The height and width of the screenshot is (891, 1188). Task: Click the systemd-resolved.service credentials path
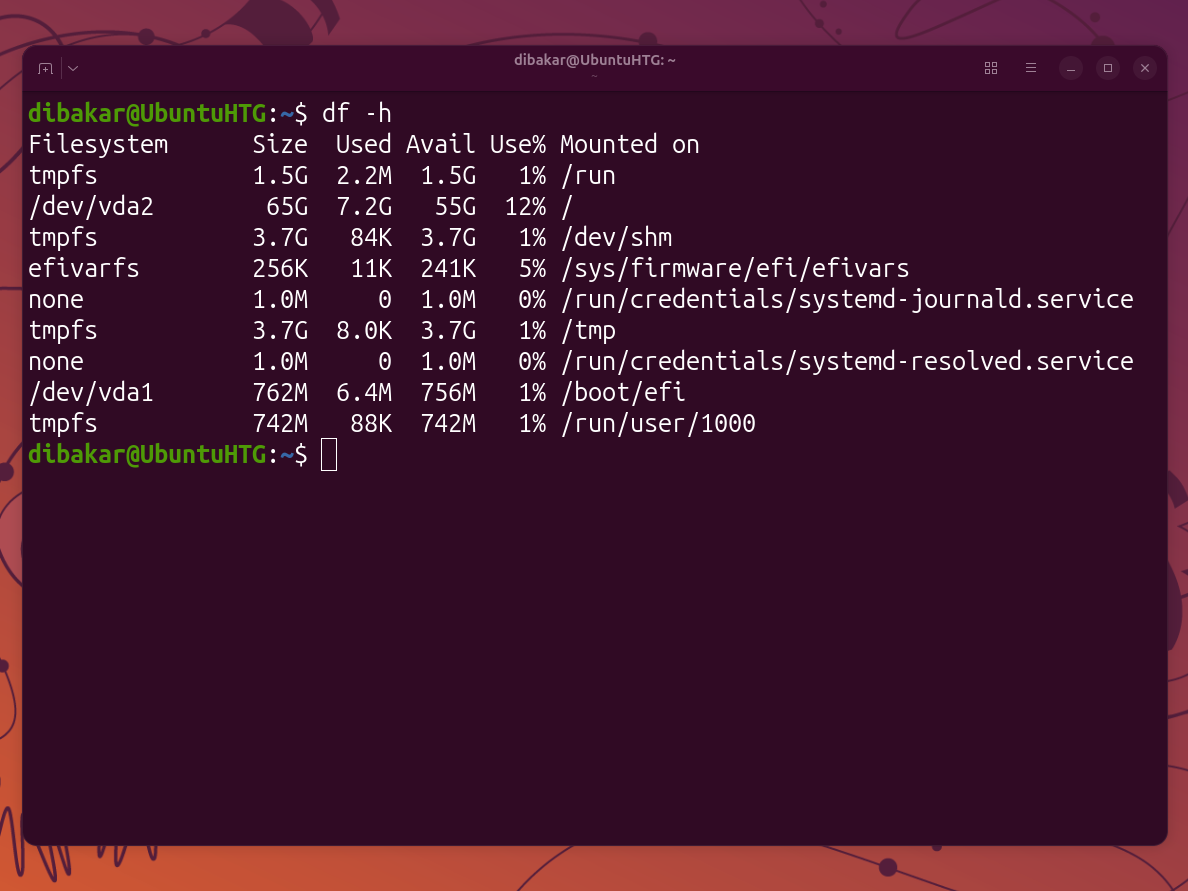(x=846, y=361)
